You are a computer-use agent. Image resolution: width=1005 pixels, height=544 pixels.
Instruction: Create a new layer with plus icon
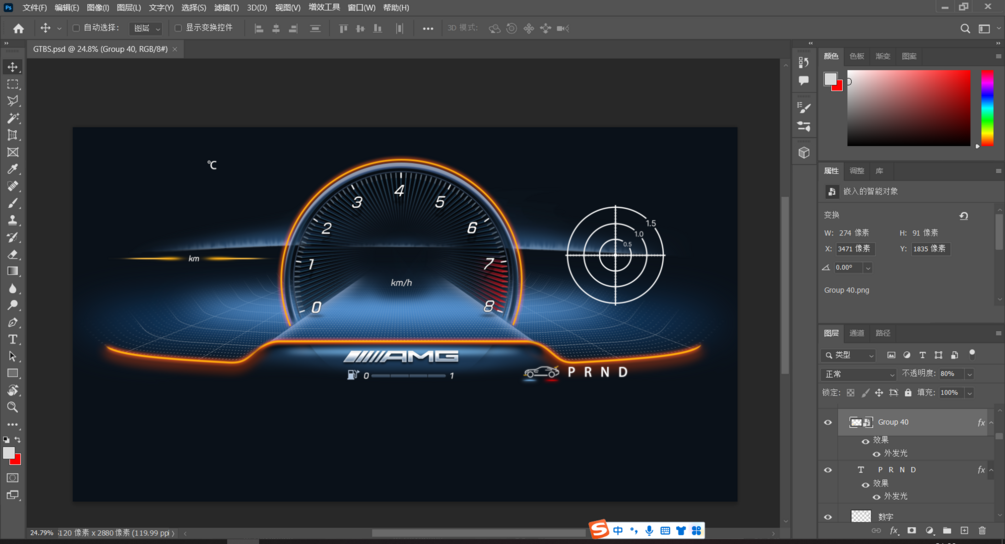point(964,531)
